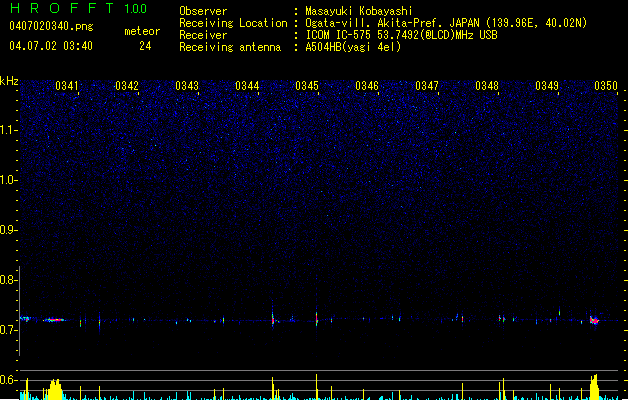
Task: Click time marker 0344
Action: tap(247, 86)
